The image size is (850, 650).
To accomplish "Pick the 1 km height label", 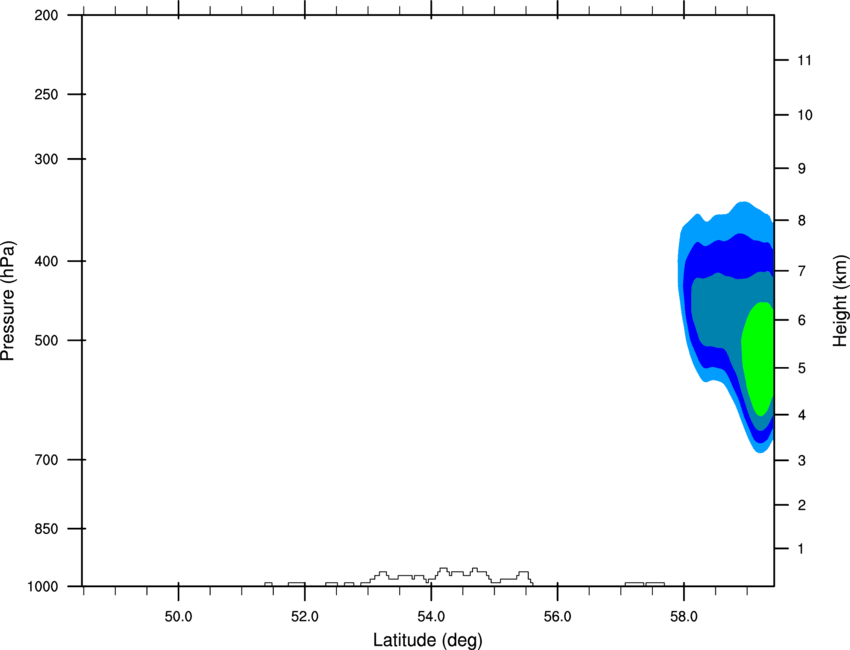I will 802,549.
